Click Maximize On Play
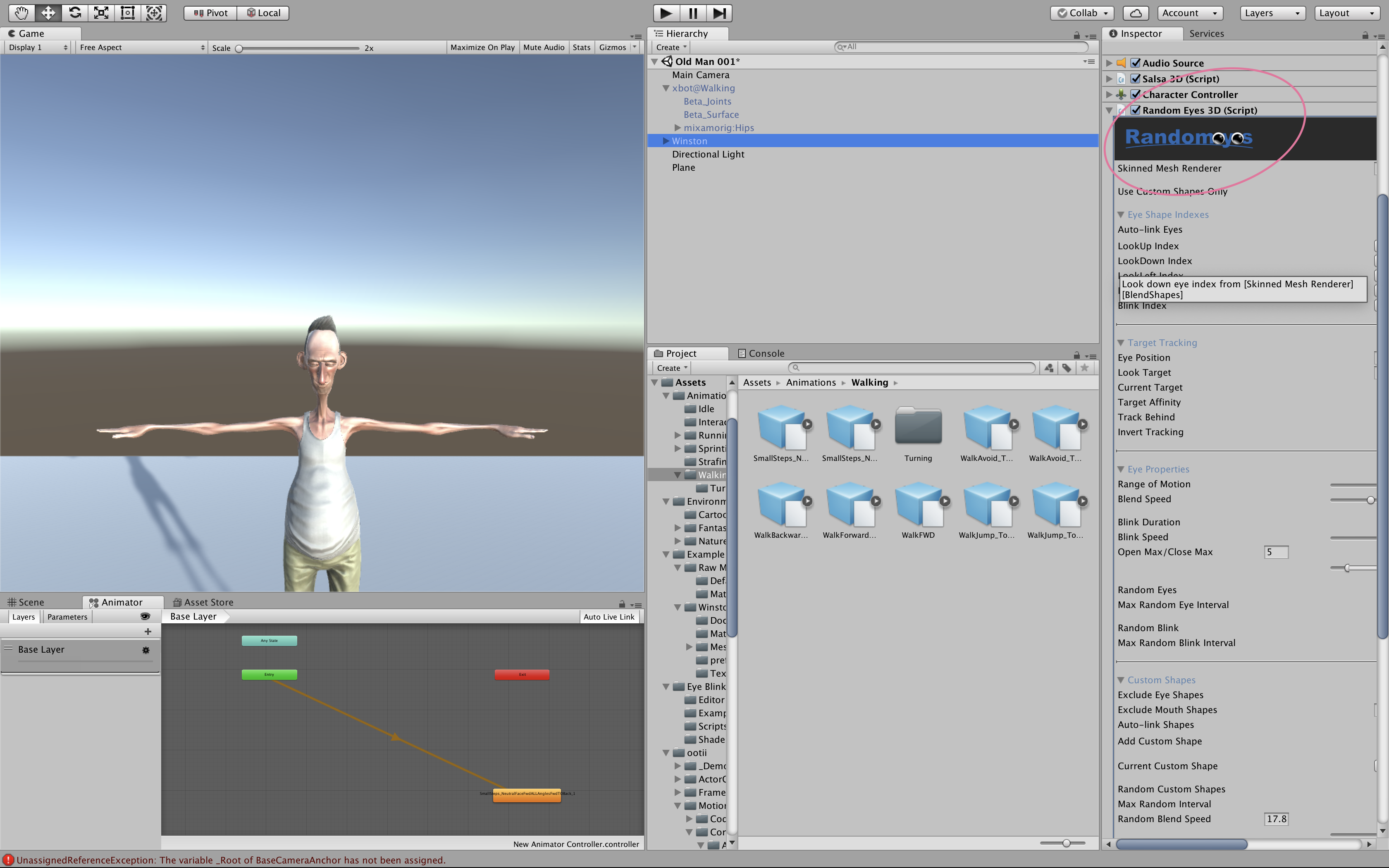The height and width of the screenshot is (868, 1389). coord(482,47)
